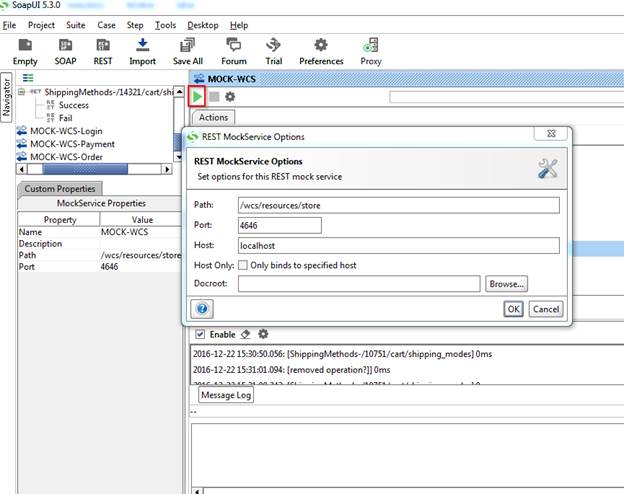The image size is (624, 494).
Task: Click the MOCK-WCS Name value cell
Action: (x=140, y=232)
